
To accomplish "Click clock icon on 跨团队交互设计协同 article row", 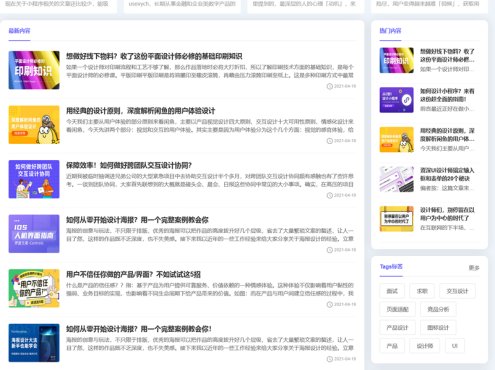I will [330, 195].
